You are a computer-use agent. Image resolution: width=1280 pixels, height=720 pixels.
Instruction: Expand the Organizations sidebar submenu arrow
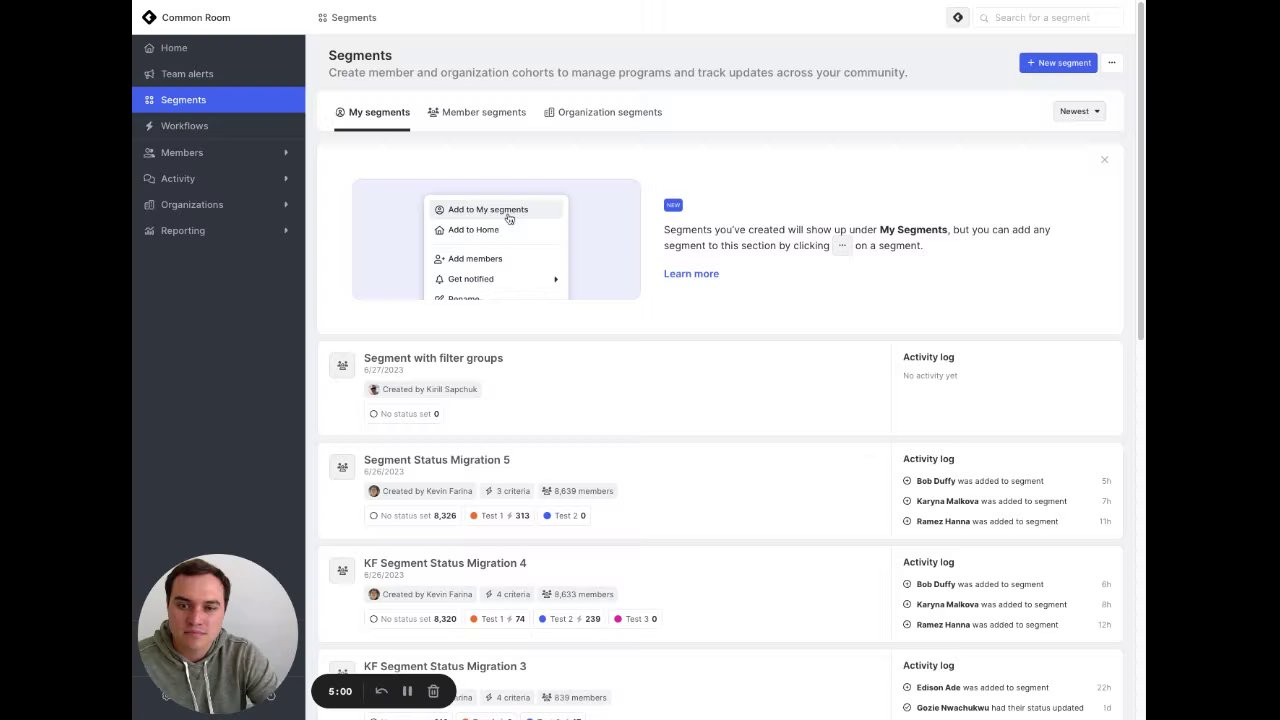pyautogui.click(x=286, y=204)
